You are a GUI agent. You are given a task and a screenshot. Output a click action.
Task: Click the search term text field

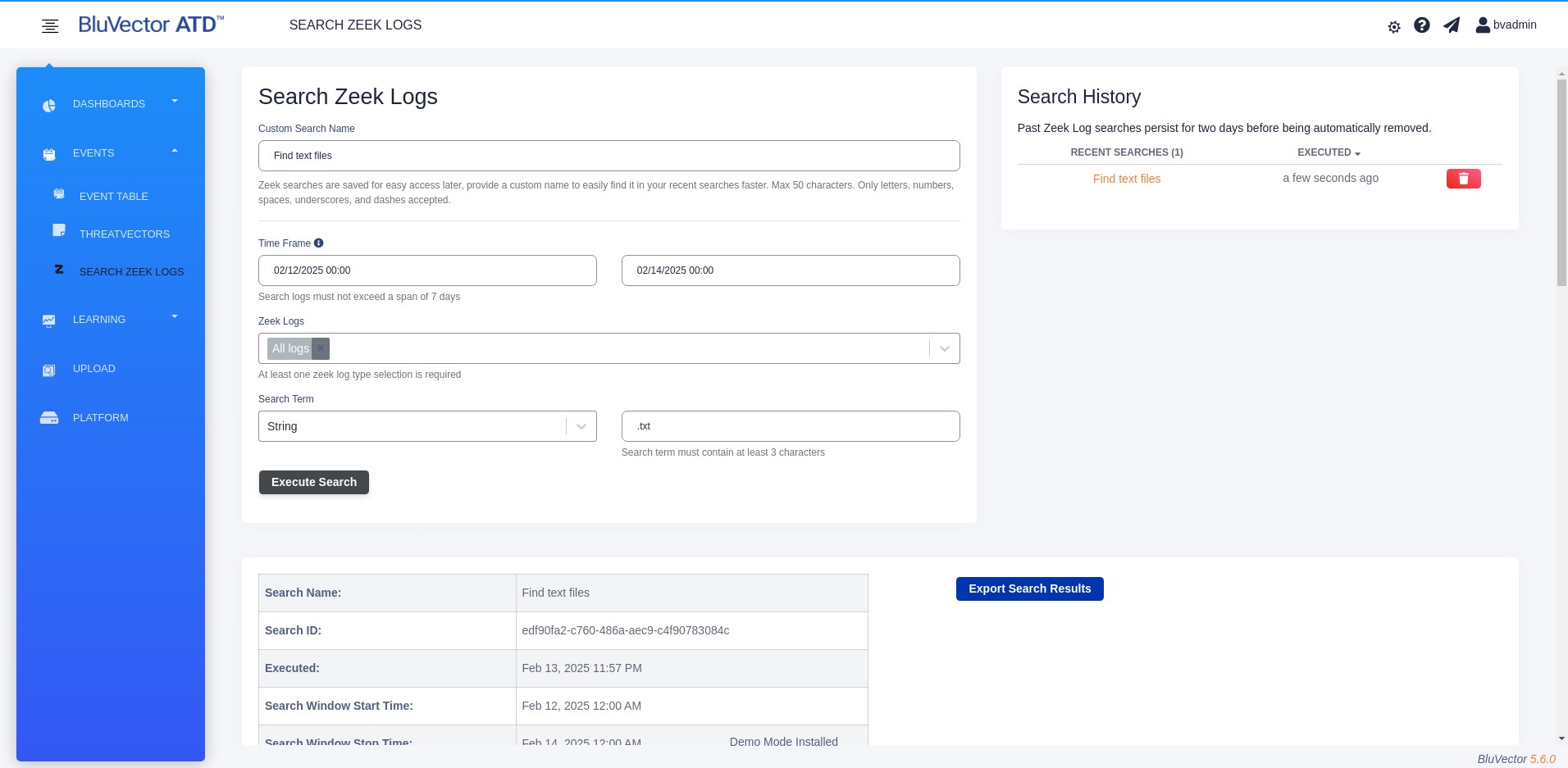[791, 426]
